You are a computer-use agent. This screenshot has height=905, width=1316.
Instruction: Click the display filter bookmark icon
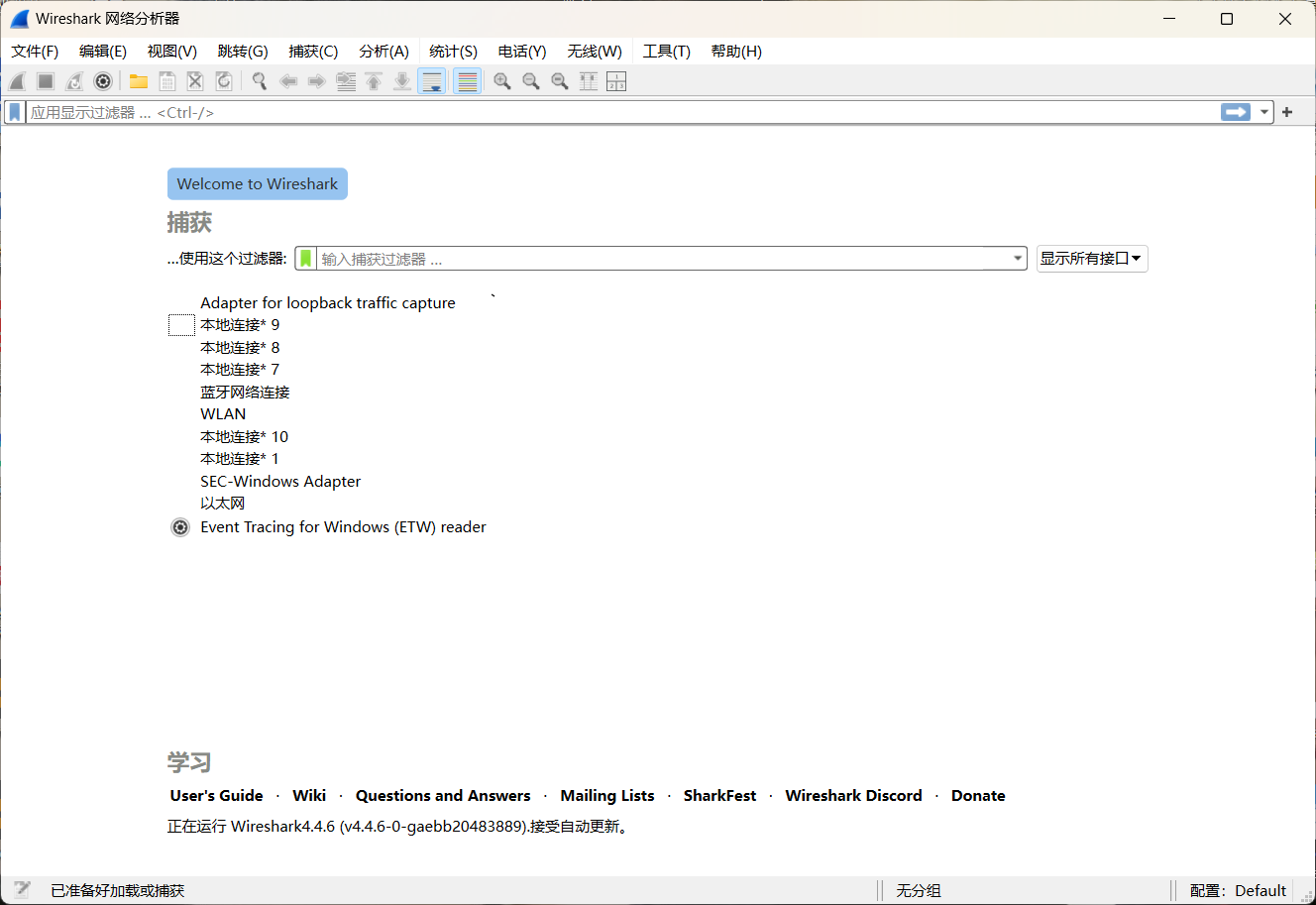tap(15, 112)
